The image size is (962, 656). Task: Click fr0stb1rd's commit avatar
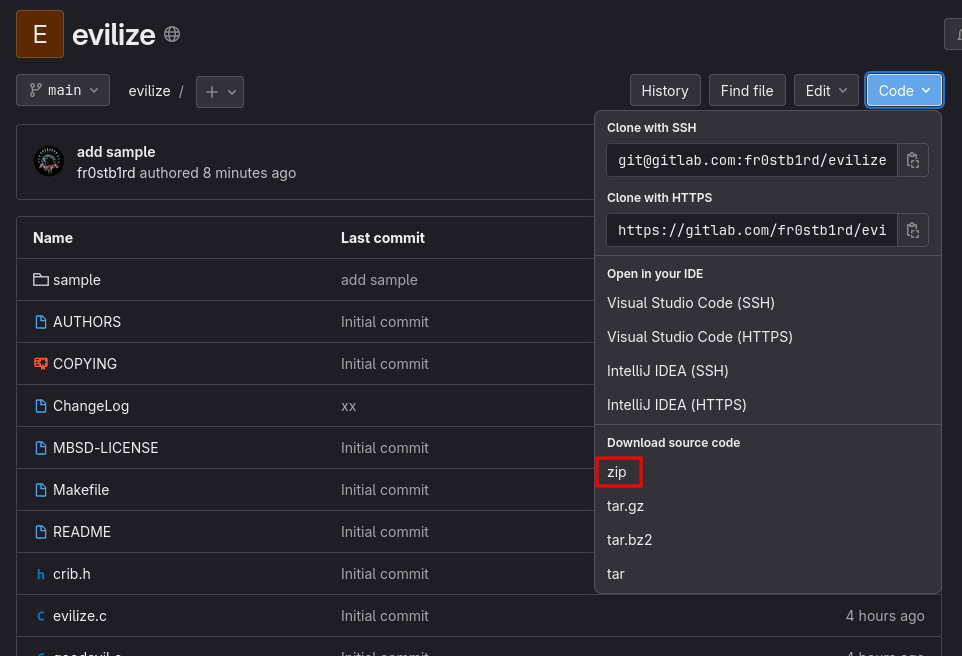coord(48,160)
